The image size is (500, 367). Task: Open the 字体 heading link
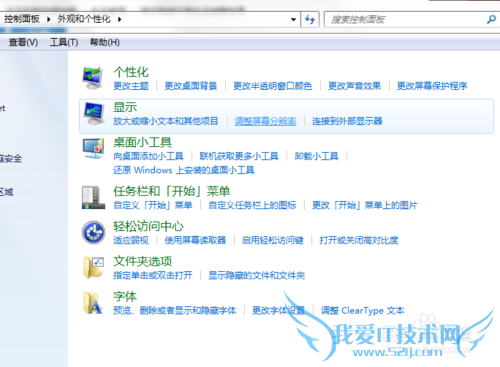click(125, 296)
